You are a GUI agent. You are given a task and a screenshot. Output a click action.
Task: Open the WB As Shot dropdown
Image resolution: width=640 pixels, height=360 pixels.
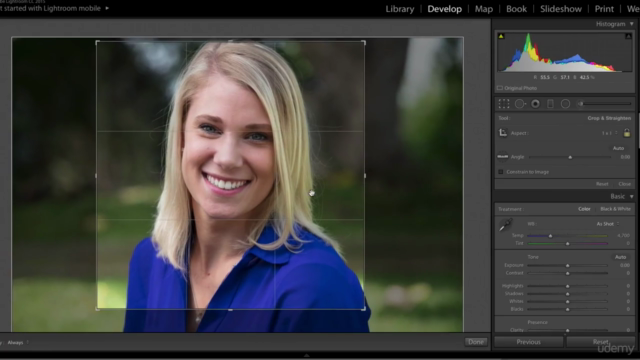click(608, 224)
